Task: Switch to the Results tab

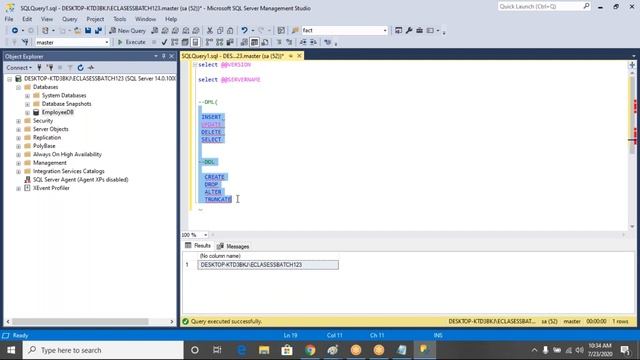Action: click(198, 246)
